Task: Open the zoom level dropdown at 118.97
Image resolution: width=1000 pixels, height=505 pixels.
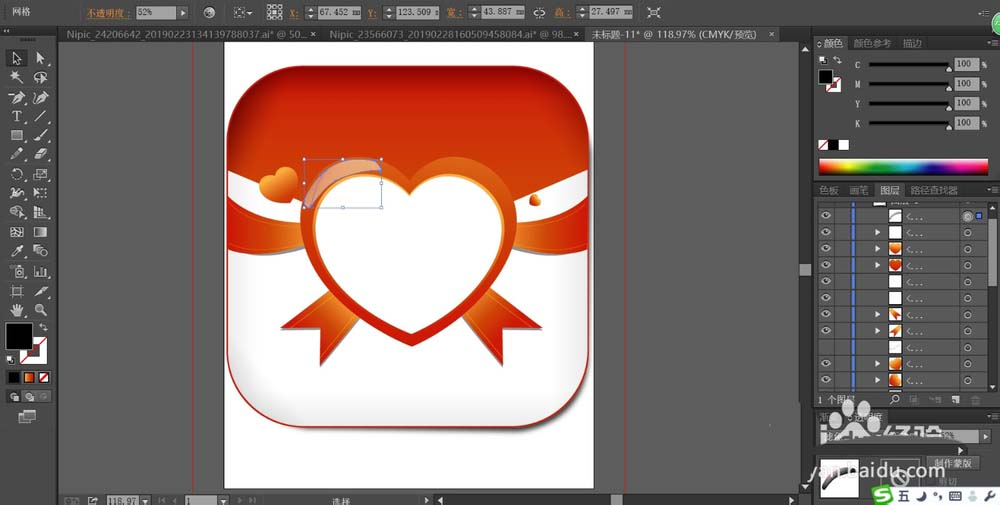Action: pos(145,501)
